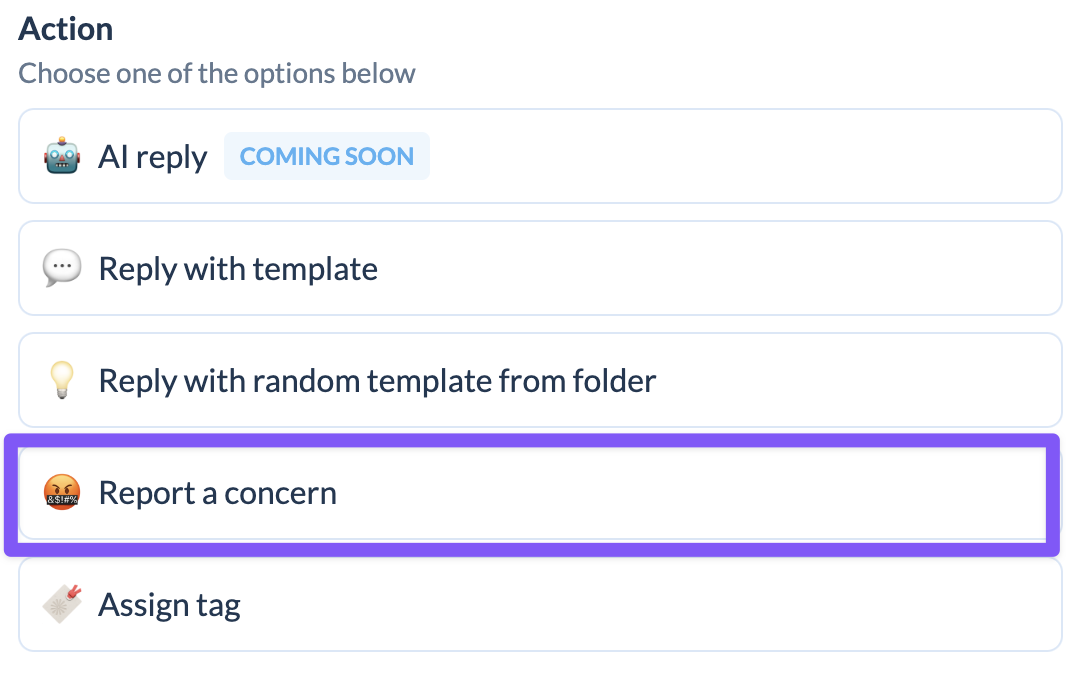Click the 'AI reply' label text

click(x=153, y=157)
